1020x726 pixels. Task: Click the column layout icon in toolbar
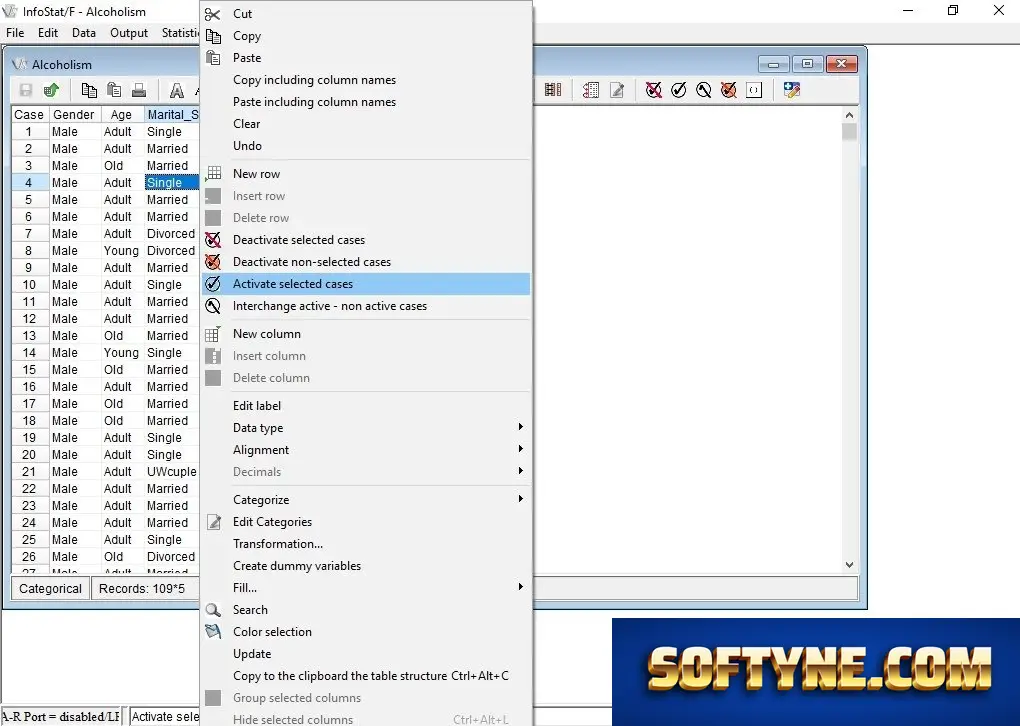(553, 90)
